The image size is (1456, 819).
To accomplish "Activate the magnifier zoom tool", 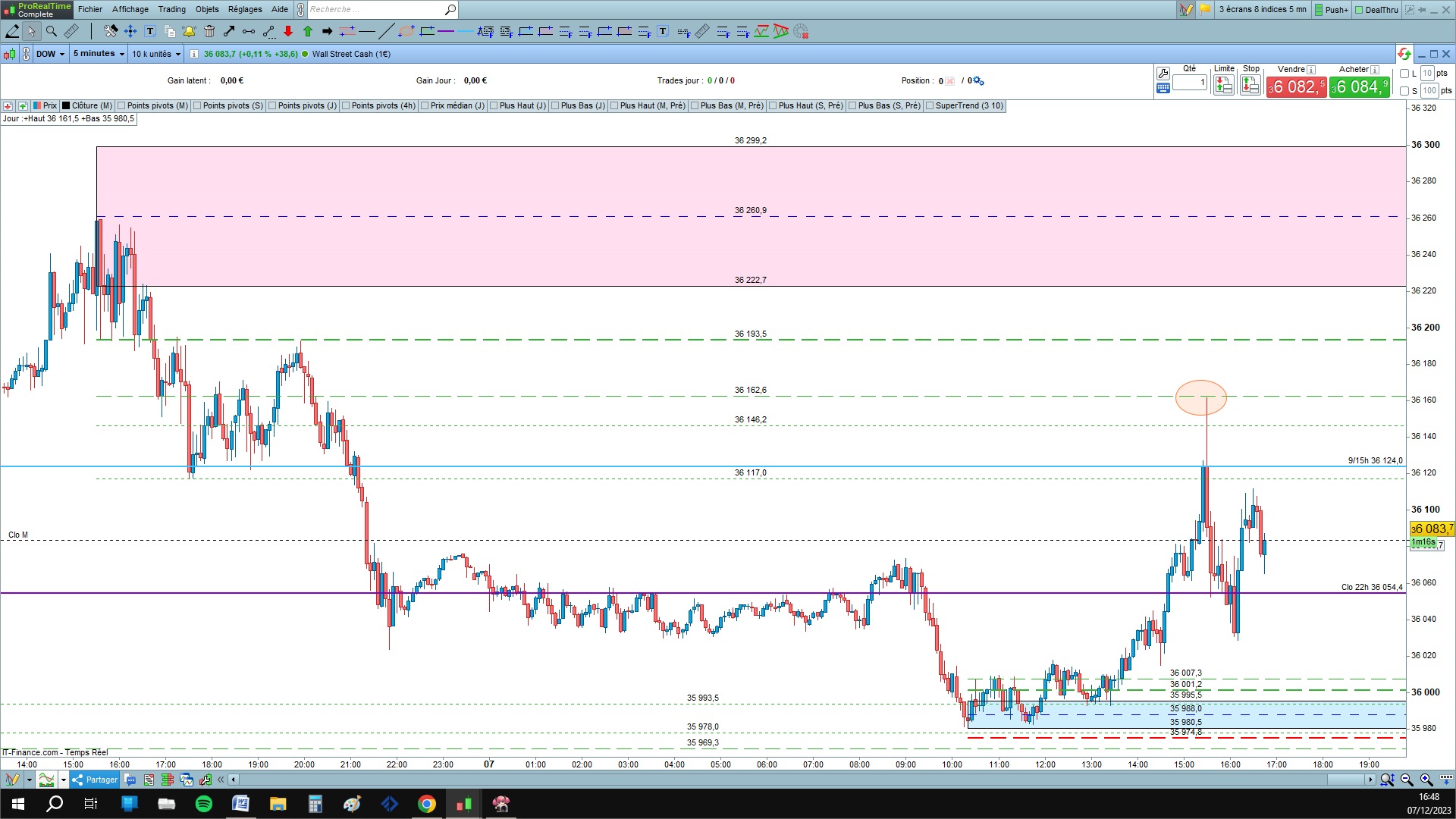I will (x=51, y=31).
